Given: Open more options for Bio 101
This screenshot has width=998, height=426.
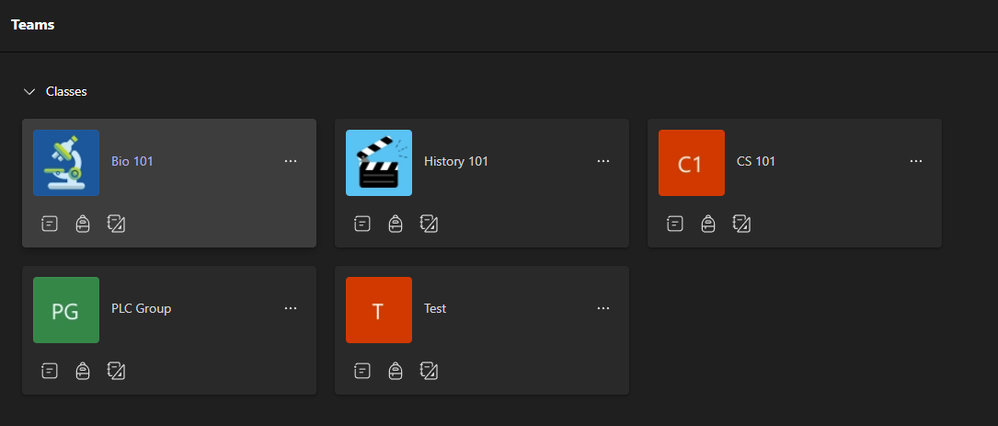Looking at the screenshot, I should 291,161.
